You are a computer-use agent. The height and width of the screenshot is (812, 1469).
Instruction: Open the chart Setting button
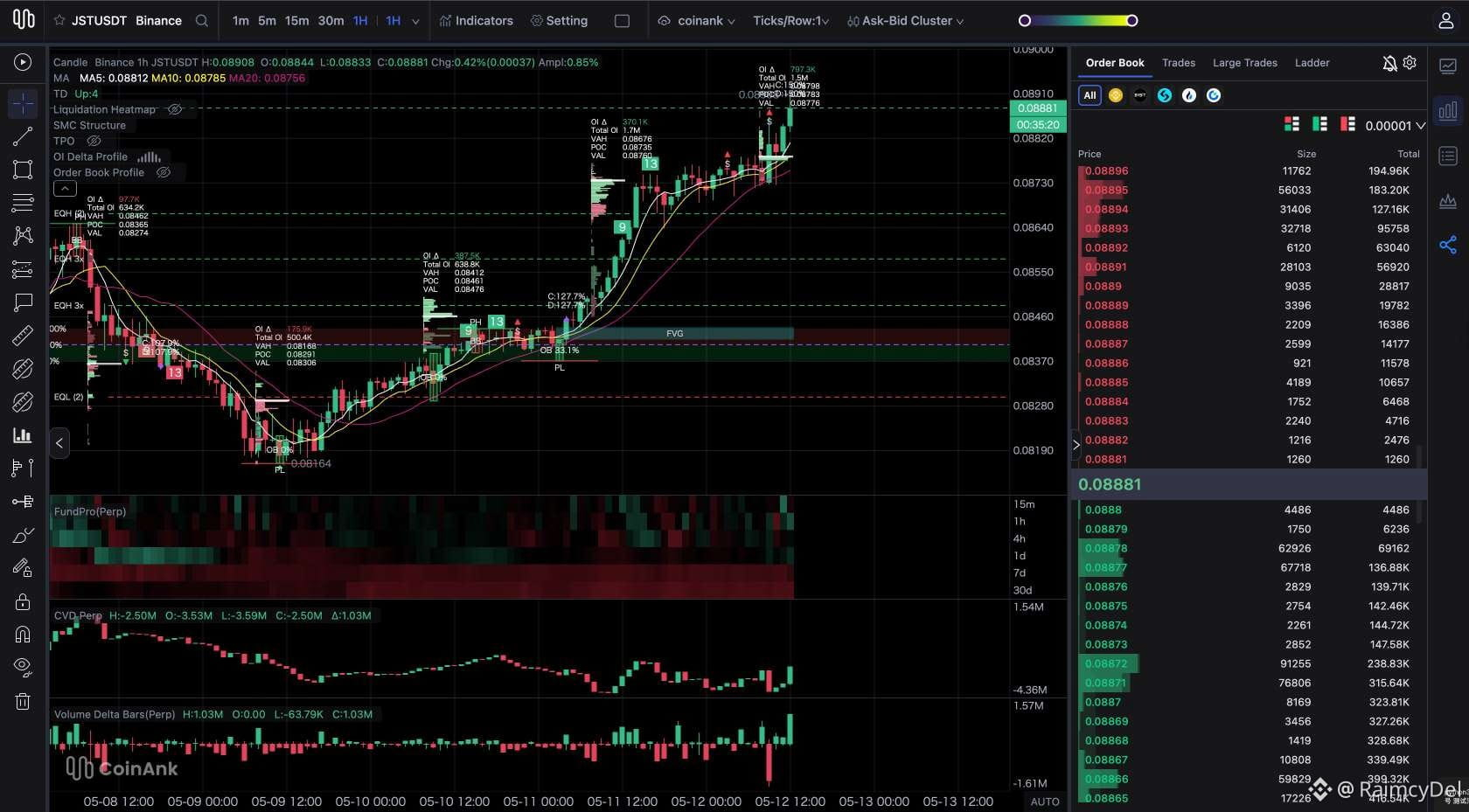pyautogui.click(x=559, y=20)
